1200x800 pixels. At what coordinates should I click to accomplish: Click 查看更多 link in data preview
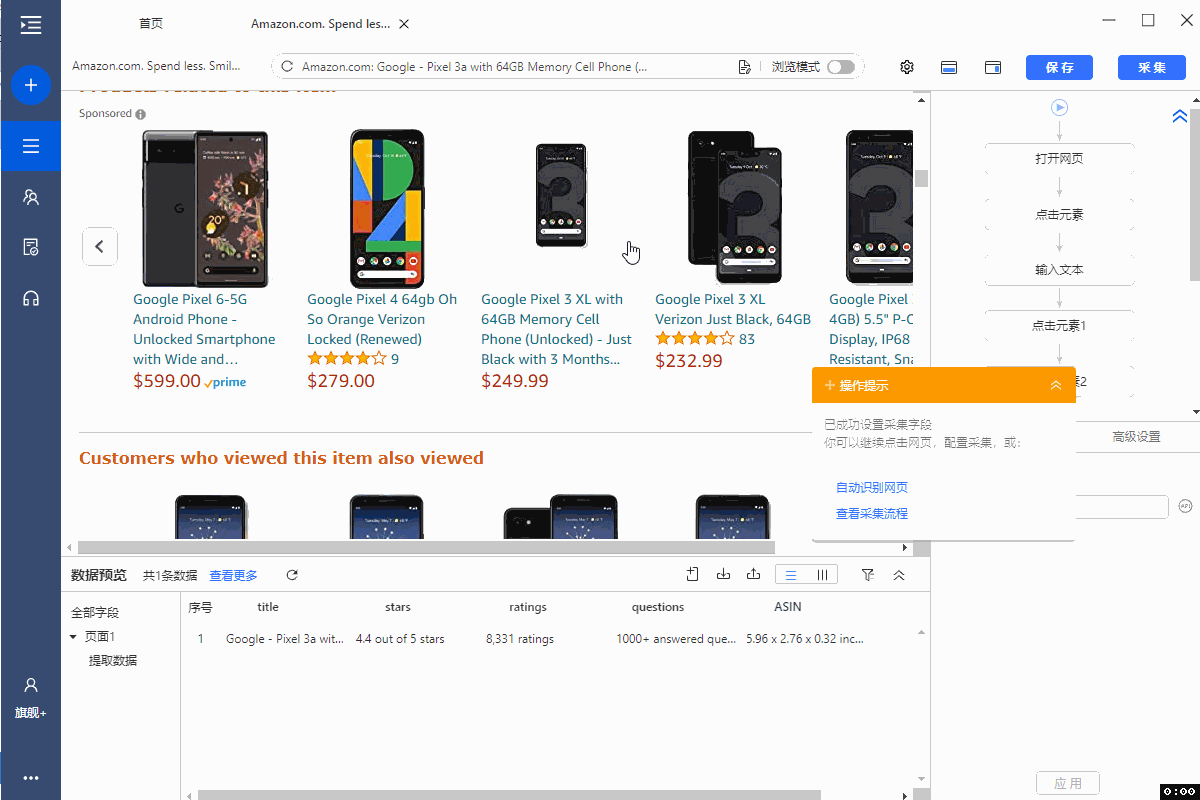233,575
